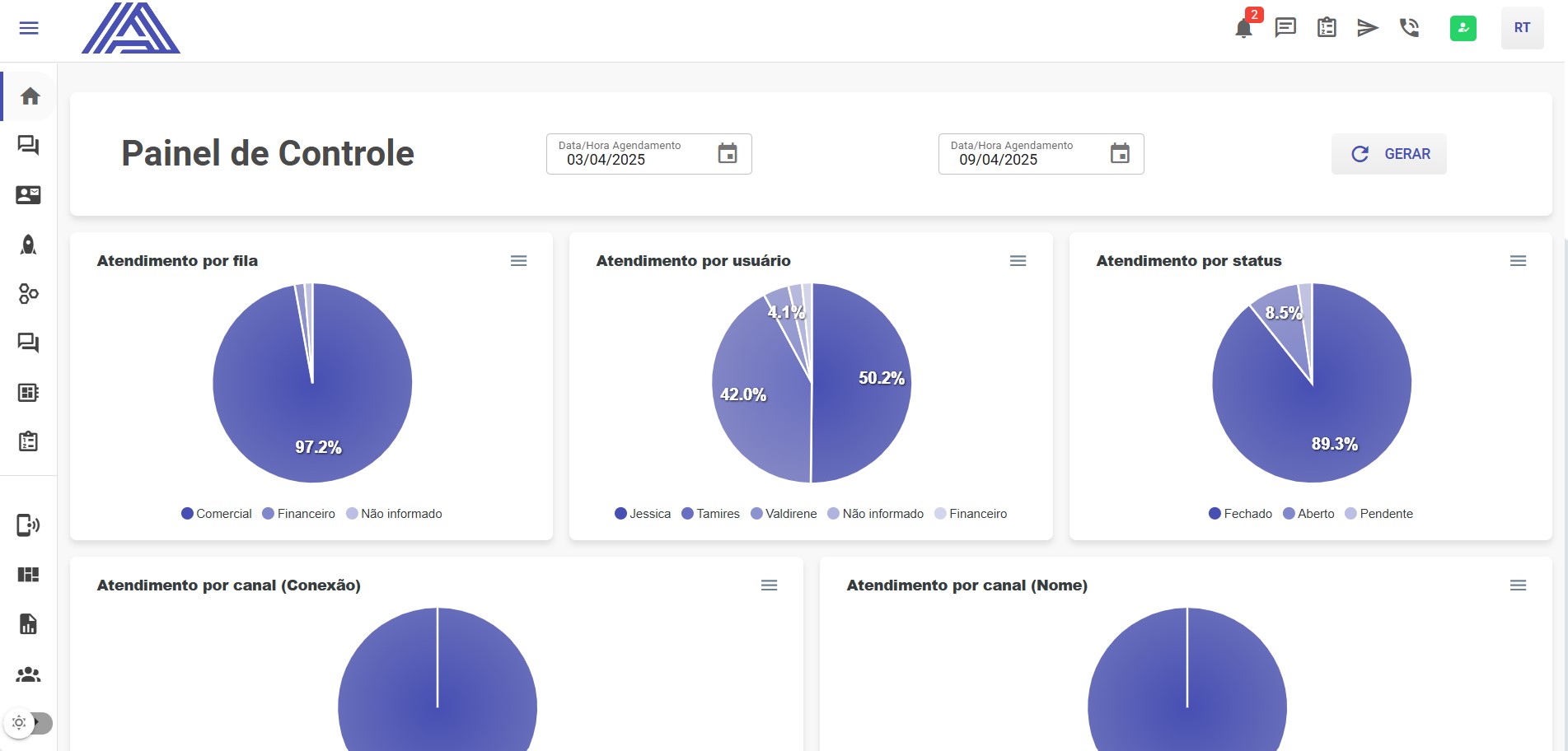Screen dimensions: 1568x751
Task: Toggle the light/dark theme switch
Action: tap(28, 723)
